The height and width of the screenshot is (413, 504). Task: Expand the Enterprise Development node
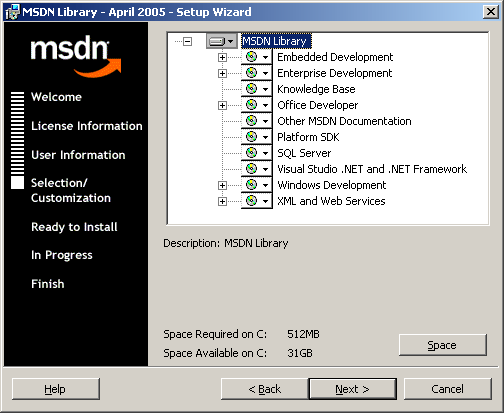click(x=222, y=73)
